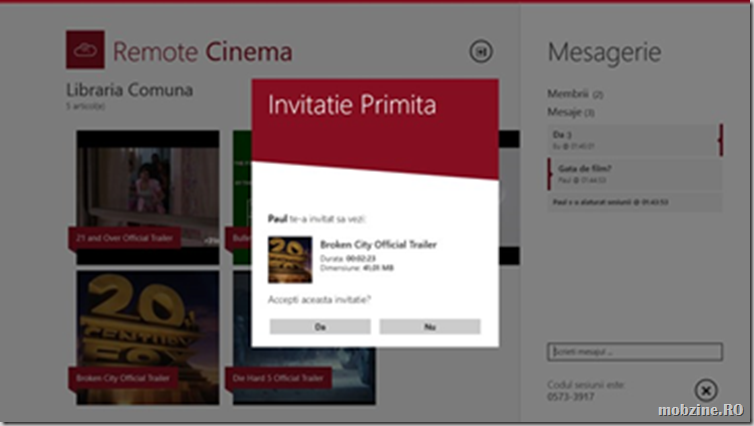Image resolution: width=754 pixels, height=426 pixels.
Task: Click the session code 0573-3917 text
Action: point(571,397)
